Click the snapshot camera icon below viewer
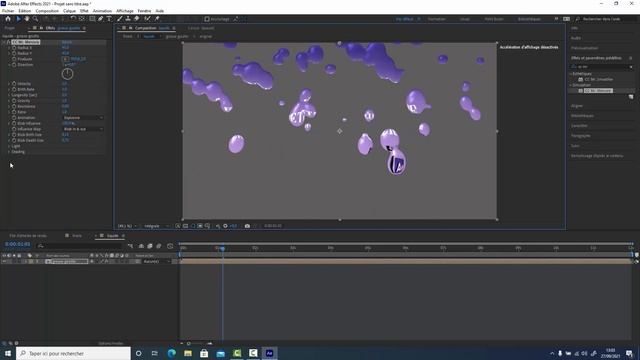The height and width of the screenshot is (360, 640). pos(247,226)
